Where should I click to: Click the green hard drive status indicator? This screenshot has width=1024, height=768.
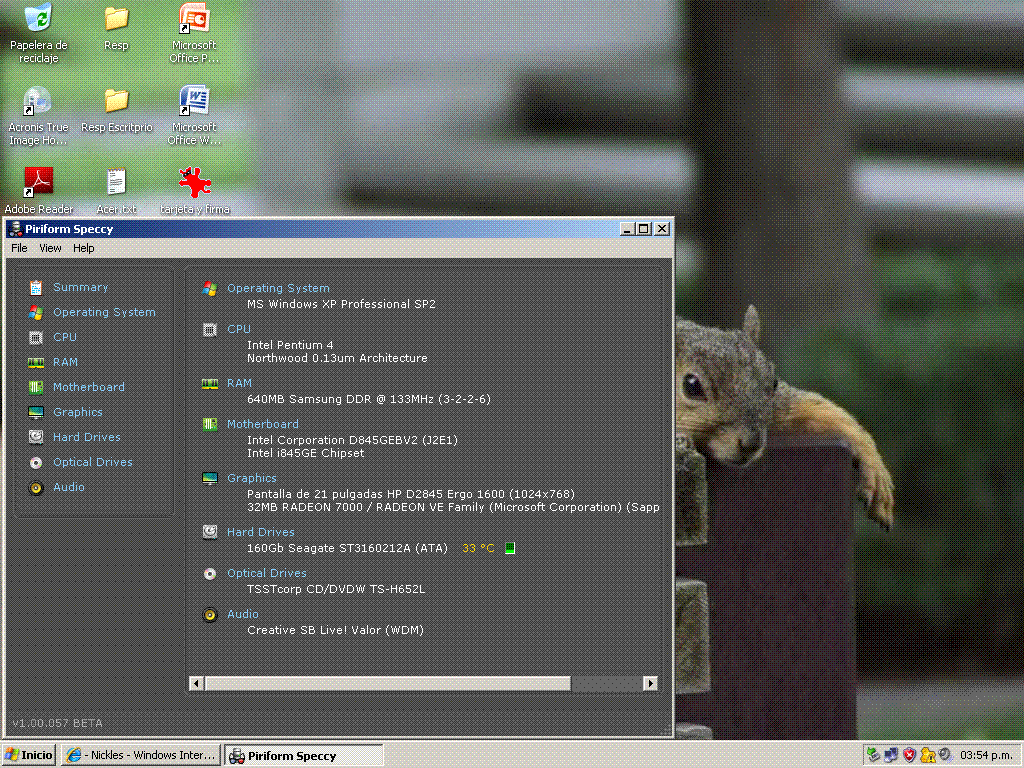click(x=510, y=548)
